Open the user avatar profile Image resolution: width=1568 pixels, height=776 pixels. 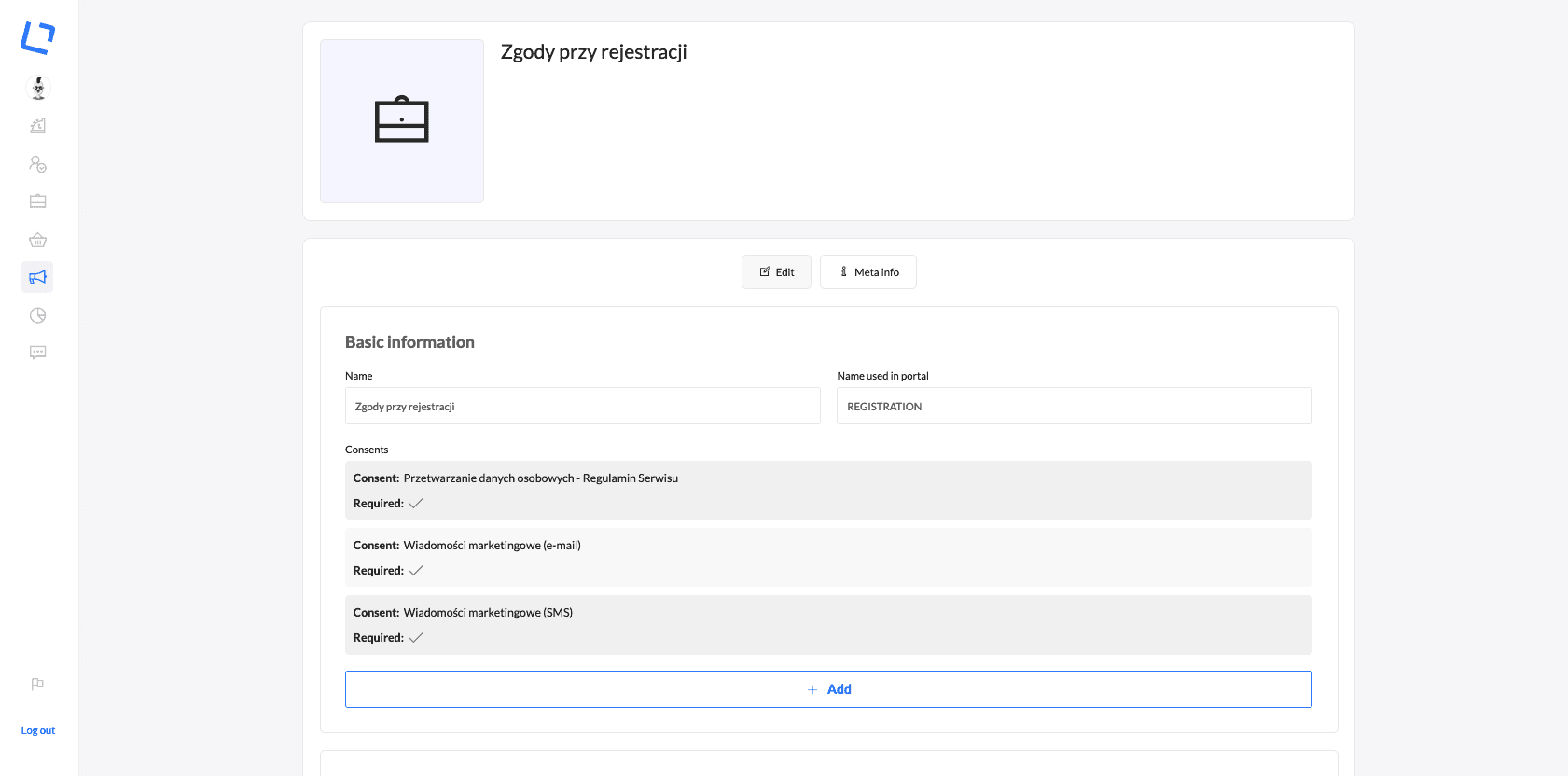click(38, 89)
